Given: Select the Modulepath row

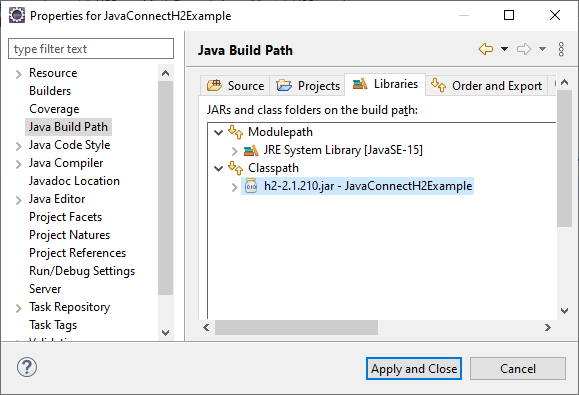Looking at the screenshot, I should click(x=280, y=132).
